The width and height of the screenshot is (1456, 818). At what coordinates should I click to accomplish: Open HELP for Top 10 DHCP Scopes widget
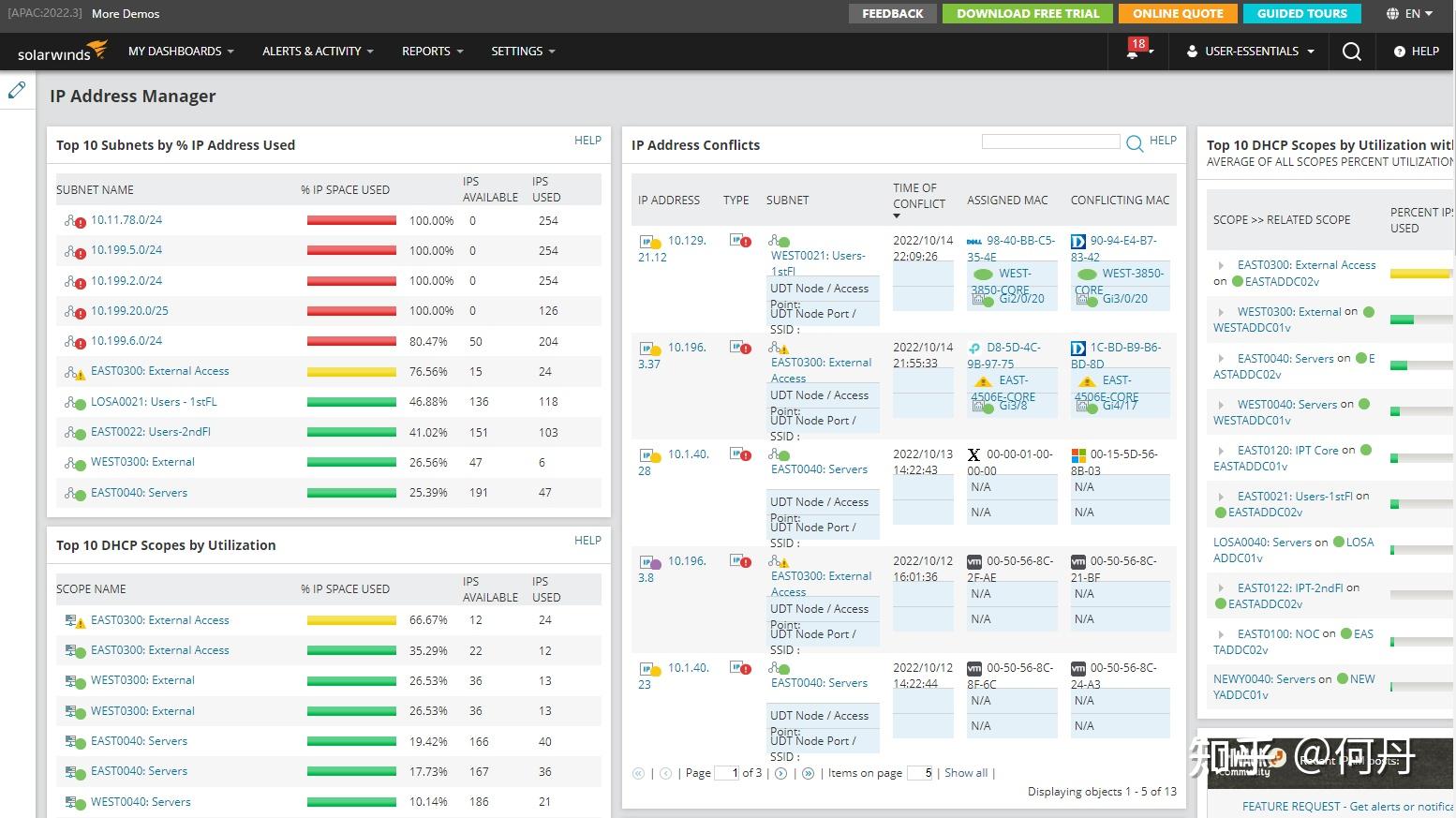coord(587,541)
